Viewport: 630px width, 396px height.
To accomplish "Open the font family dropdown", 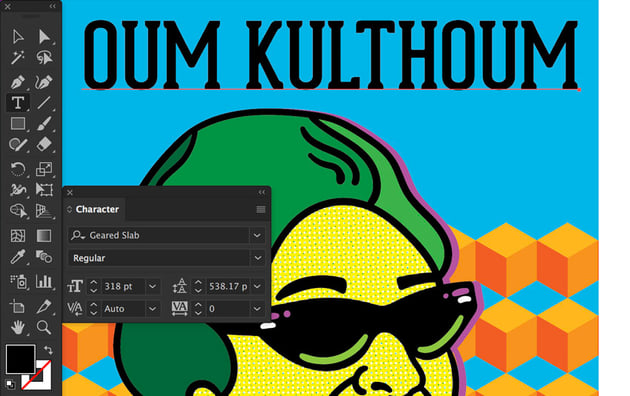I will 257,235.
